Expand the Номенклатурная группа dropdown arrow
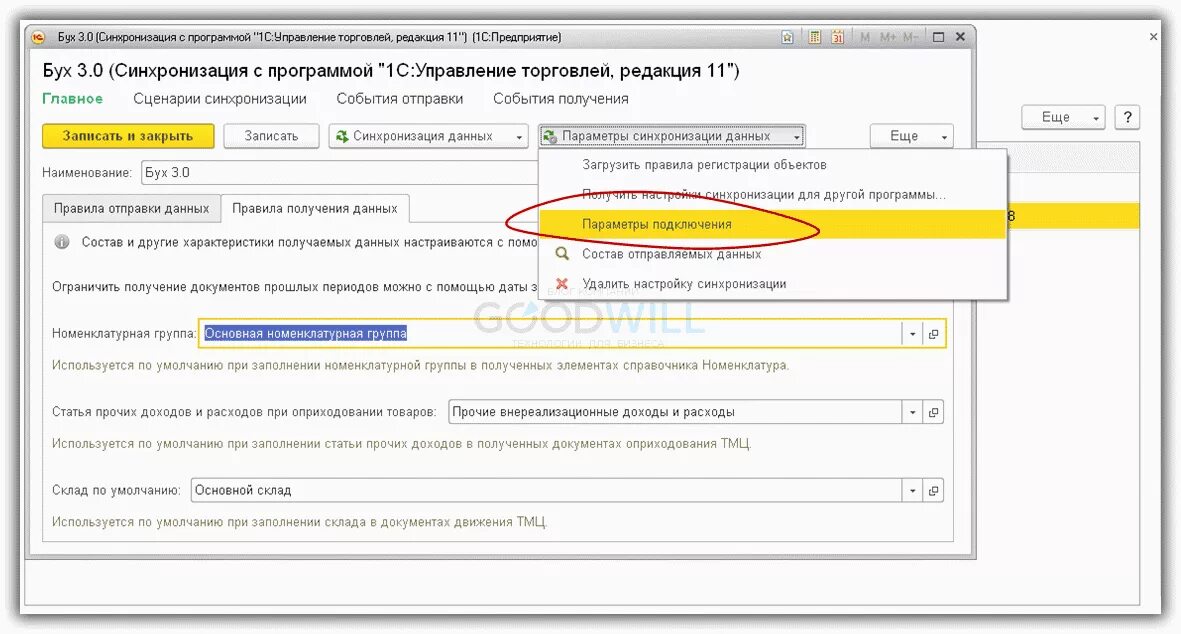 [912, 334]
